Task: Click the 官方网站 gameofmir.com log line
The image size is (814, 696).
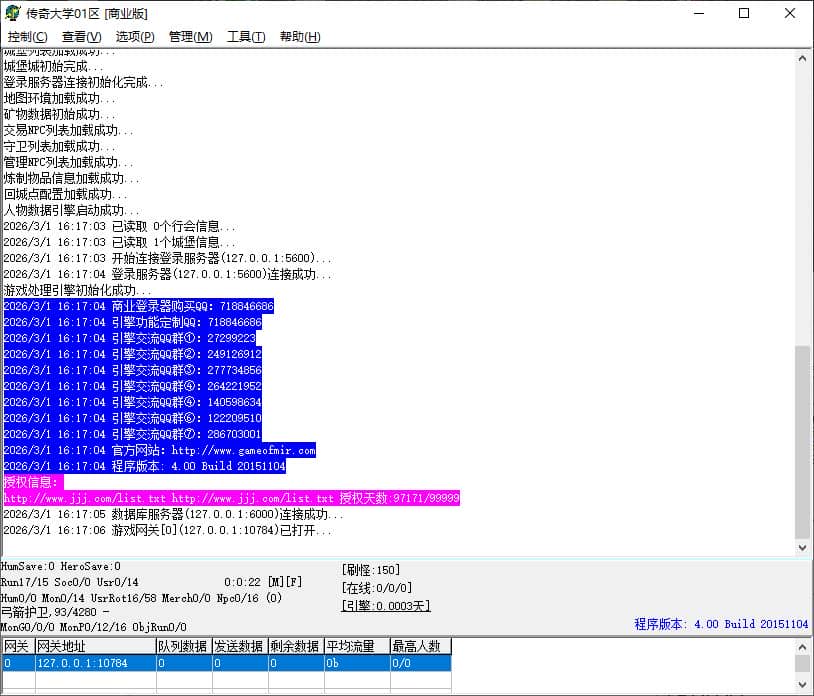Action: click(x=159, y=450)
